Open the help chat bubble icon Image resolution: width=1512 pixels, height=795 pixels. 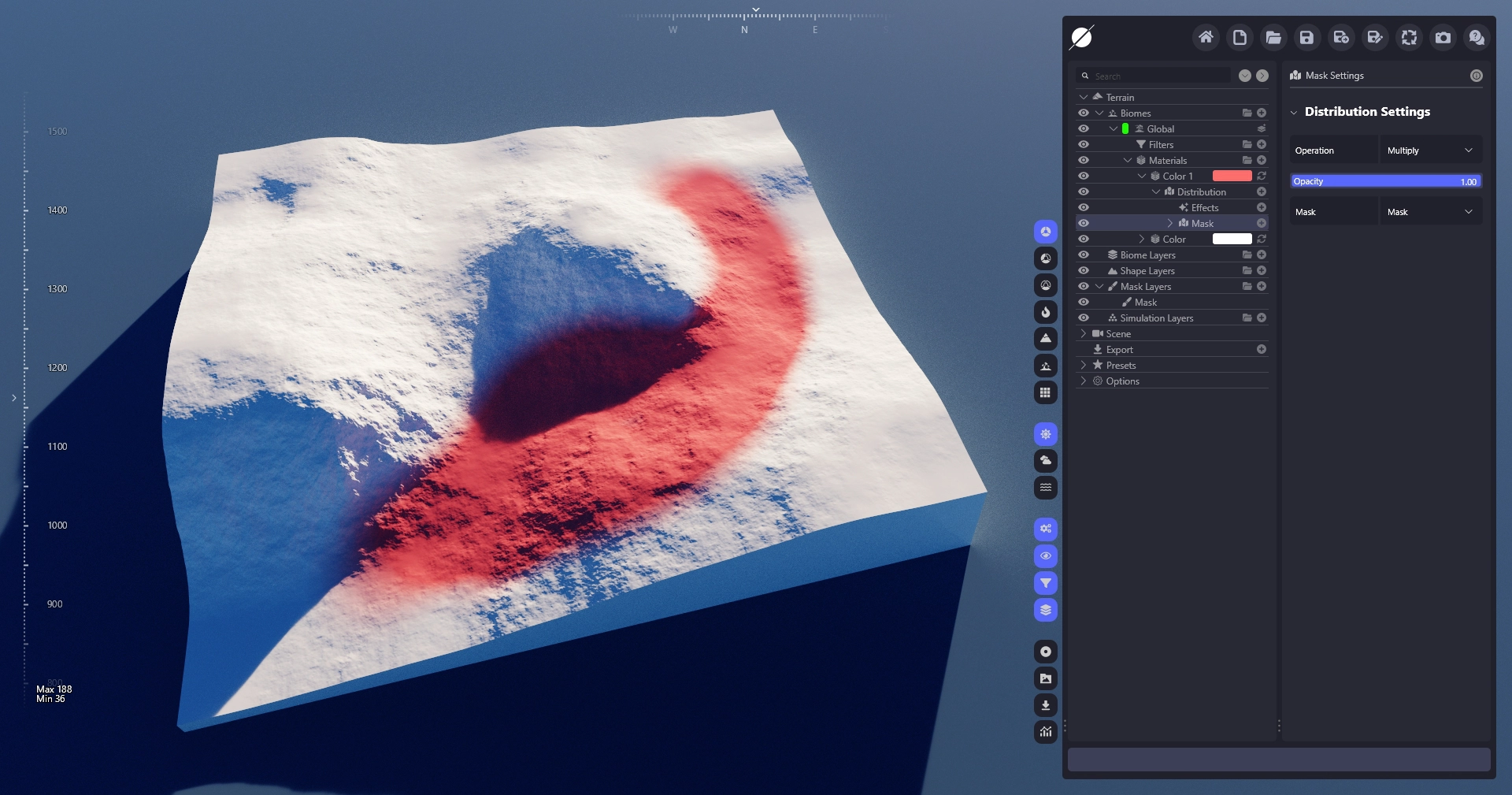pos(1477,37)
